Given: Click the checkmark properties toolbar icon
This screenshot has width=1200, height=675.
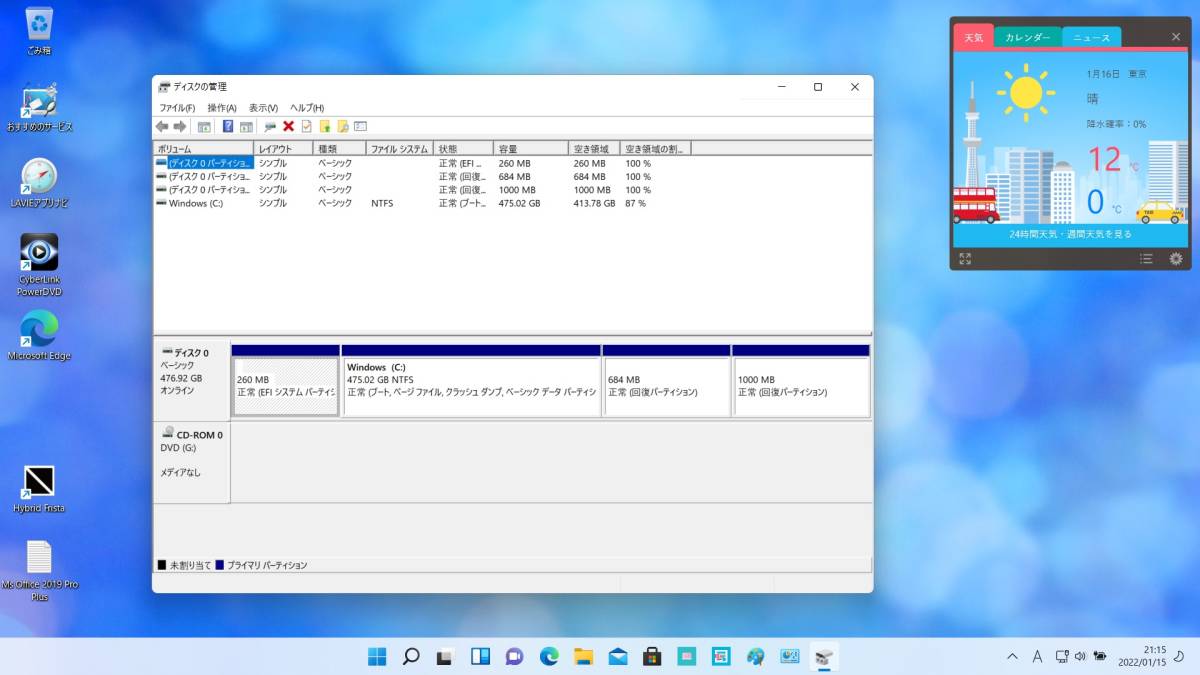Looking at the screenshot, I should (306, 126).
